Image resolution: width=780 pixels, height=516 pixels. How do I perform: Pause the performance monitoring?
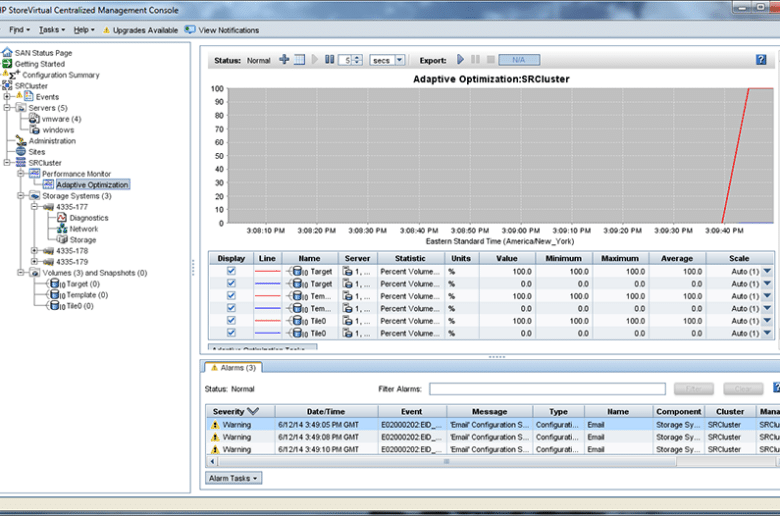329,60
